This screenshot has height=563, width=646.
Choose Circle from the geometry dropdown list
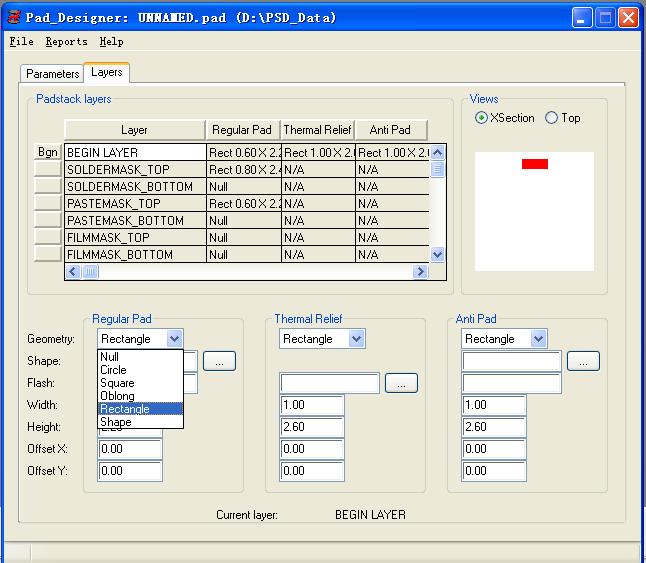point(114,370)
